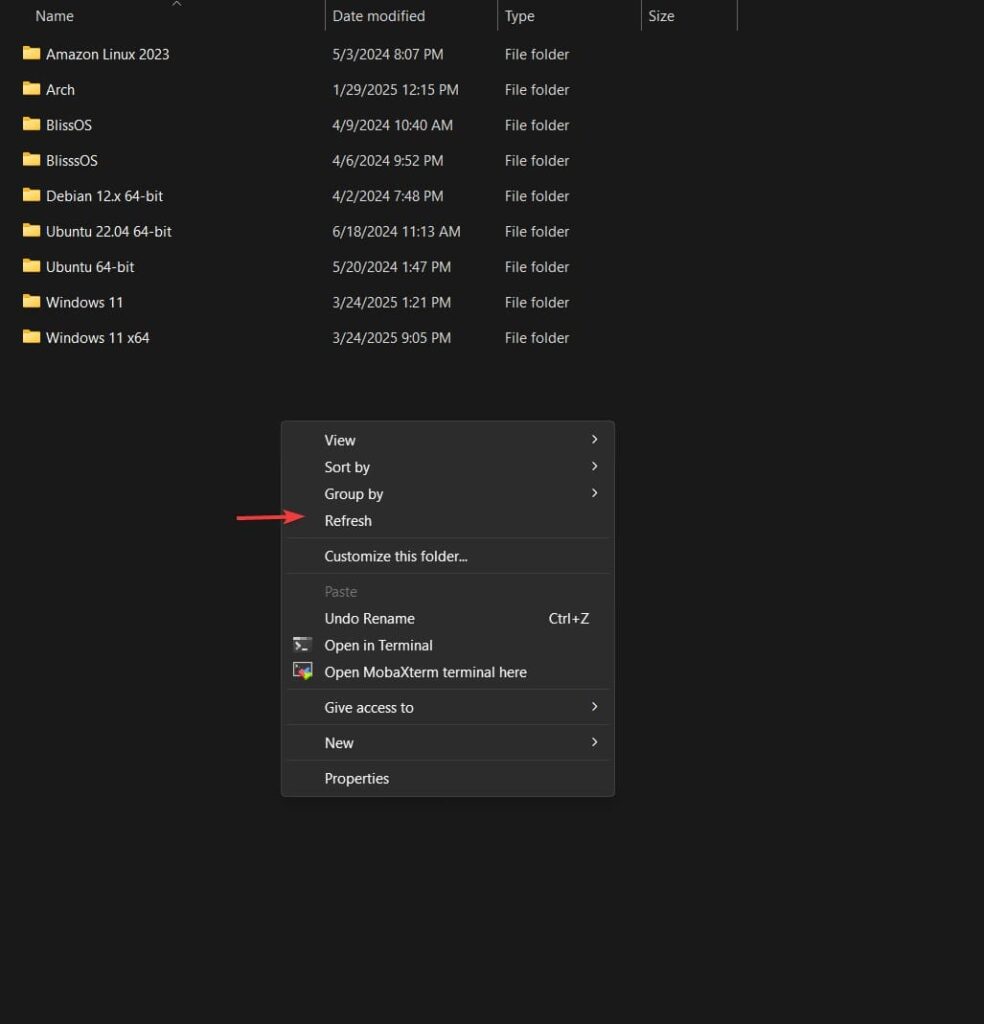Viewport: 984px width, 1024px height.
Task: Open the Group by submenu
Action: (354, 494)
